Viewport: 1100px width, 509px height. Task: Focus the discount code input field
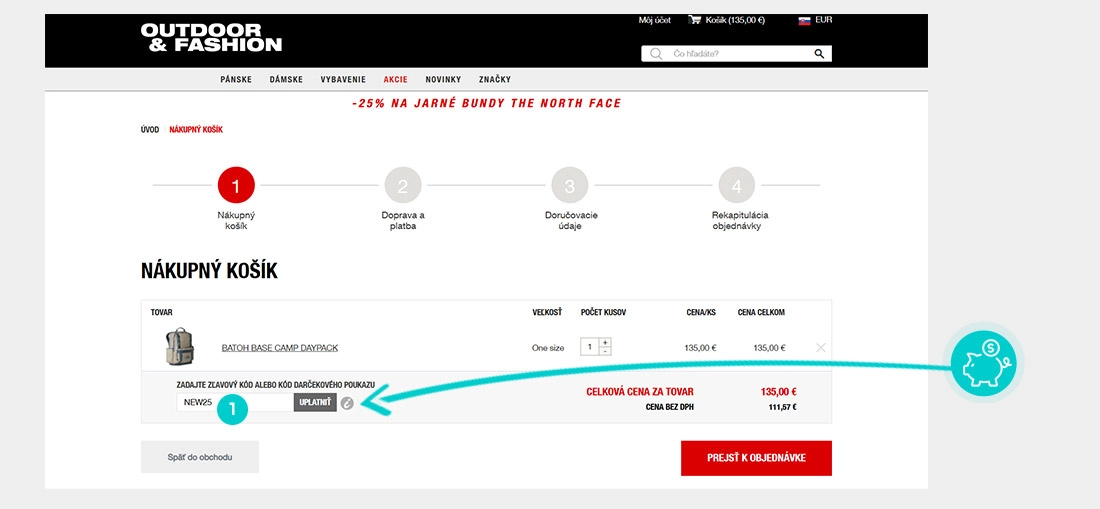[x=235, y=402]
